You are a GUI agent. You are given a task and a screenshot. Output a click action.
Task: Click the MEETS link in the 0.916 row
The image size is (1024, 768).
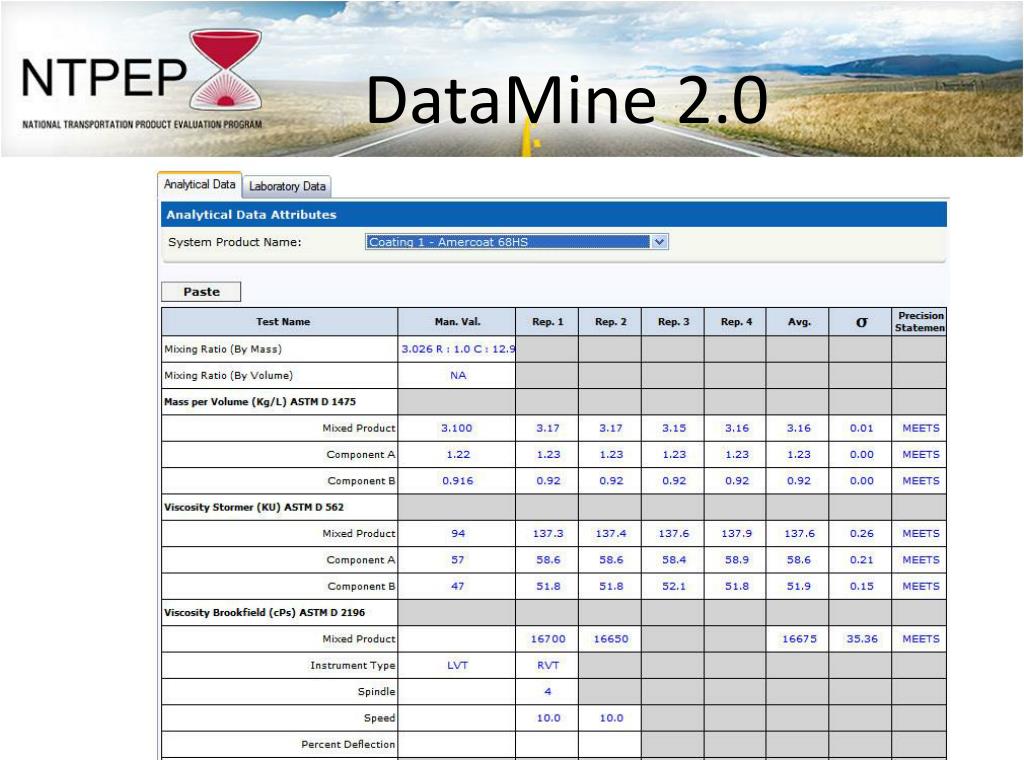pos(920,481)
